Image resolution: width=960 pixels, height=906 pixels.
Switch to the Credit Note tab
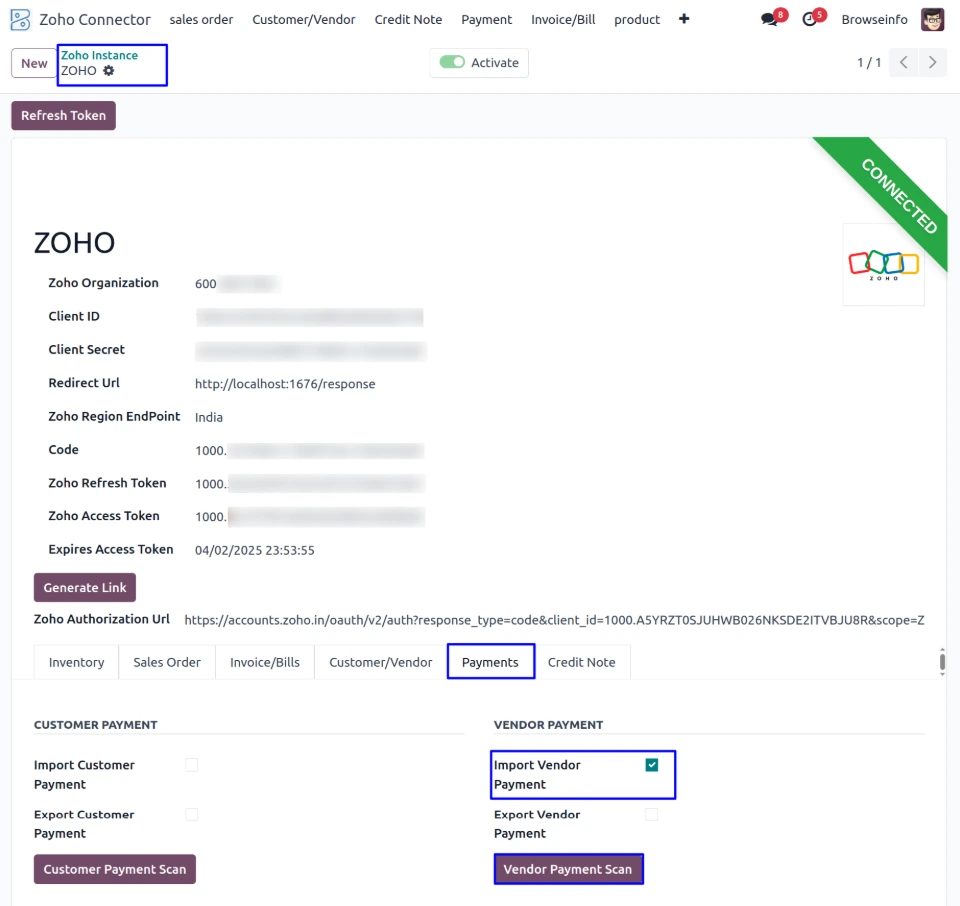(581, 662)
